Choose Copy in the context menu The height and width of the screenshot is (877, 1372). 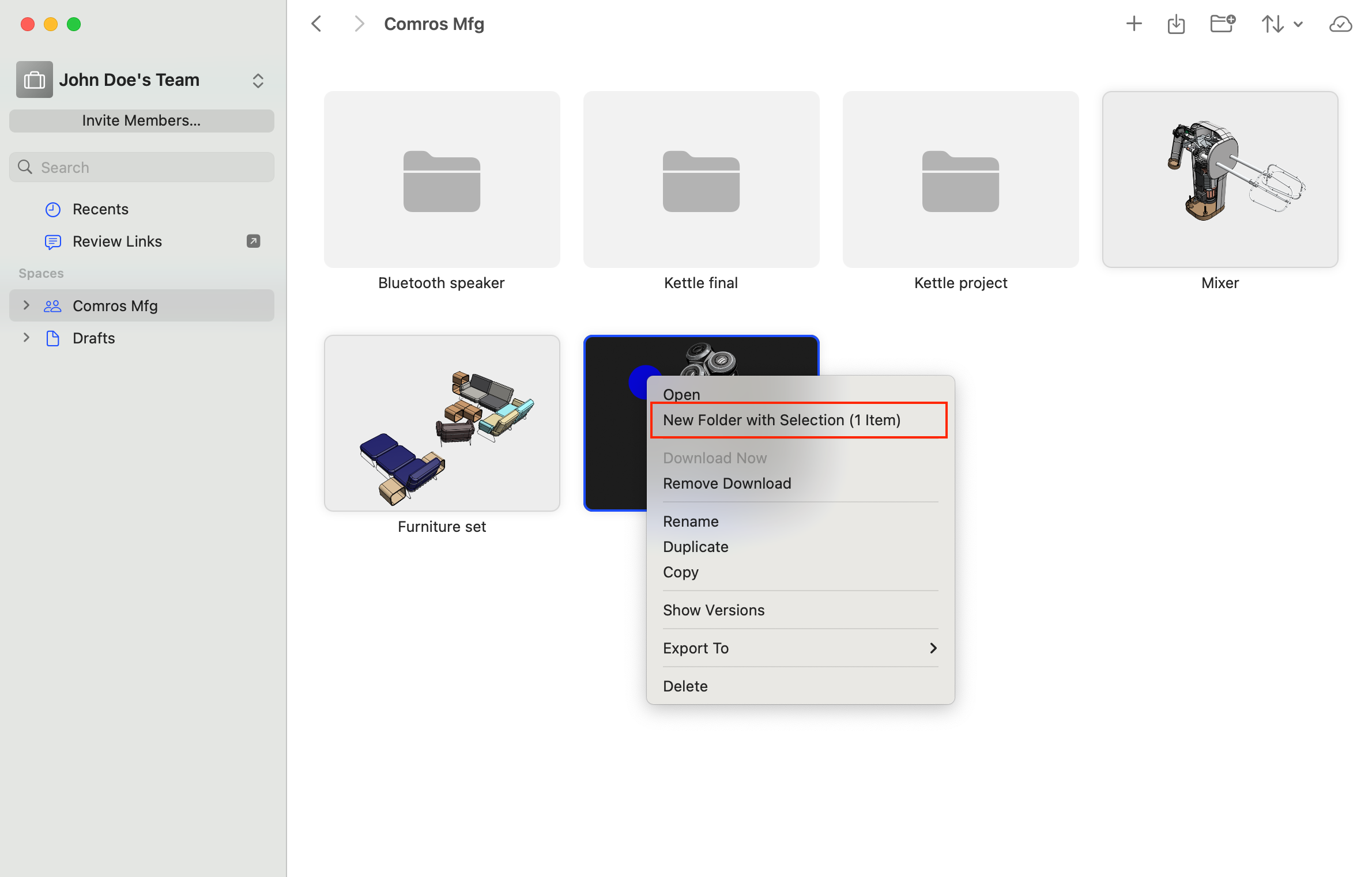[800, 572]
